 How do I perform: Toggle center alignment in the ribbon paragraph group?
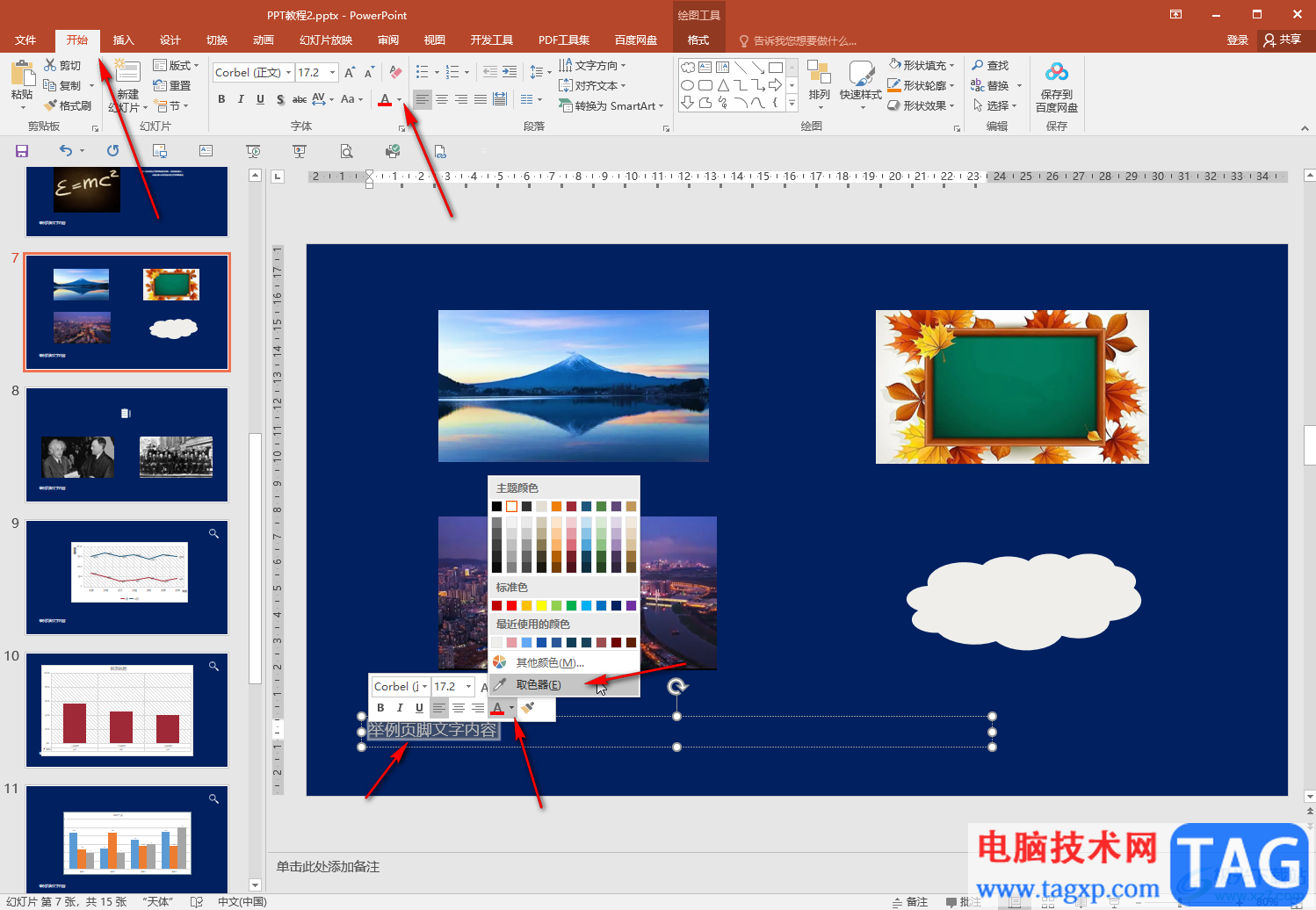(442, 99)
